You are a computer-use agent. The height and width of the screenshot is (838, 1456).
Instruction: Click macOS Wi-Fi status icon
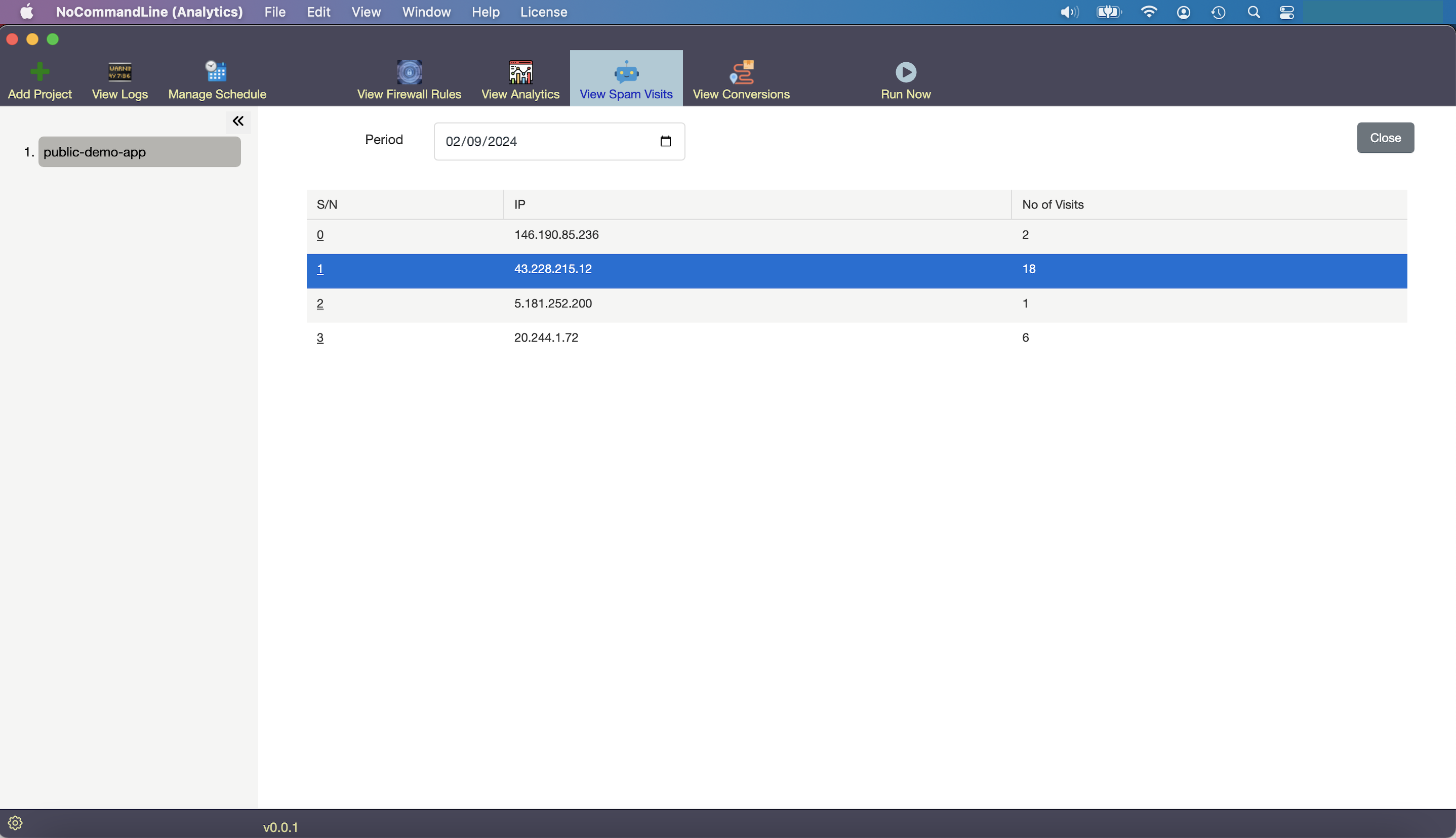point(1147,12)
